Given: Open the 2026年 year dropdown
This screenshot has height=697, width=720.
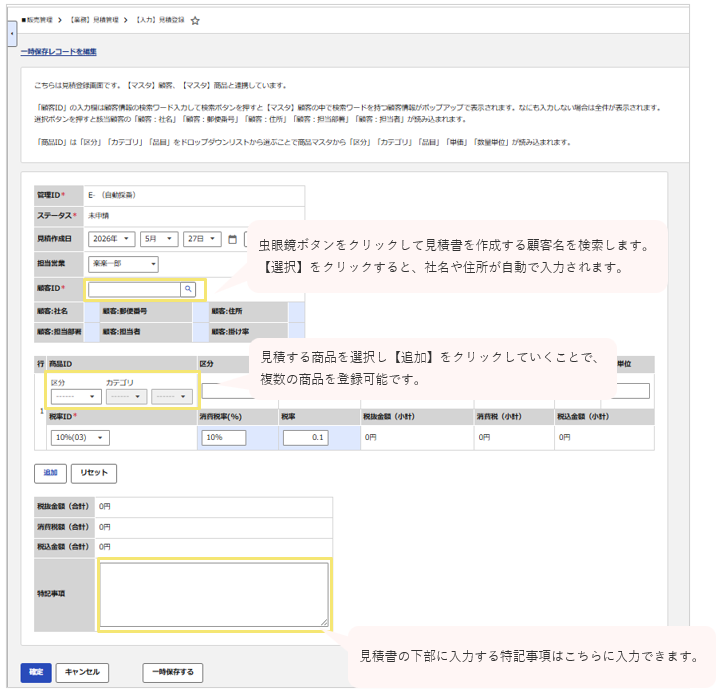Looking at the screenshot, I should click(112, 239).
